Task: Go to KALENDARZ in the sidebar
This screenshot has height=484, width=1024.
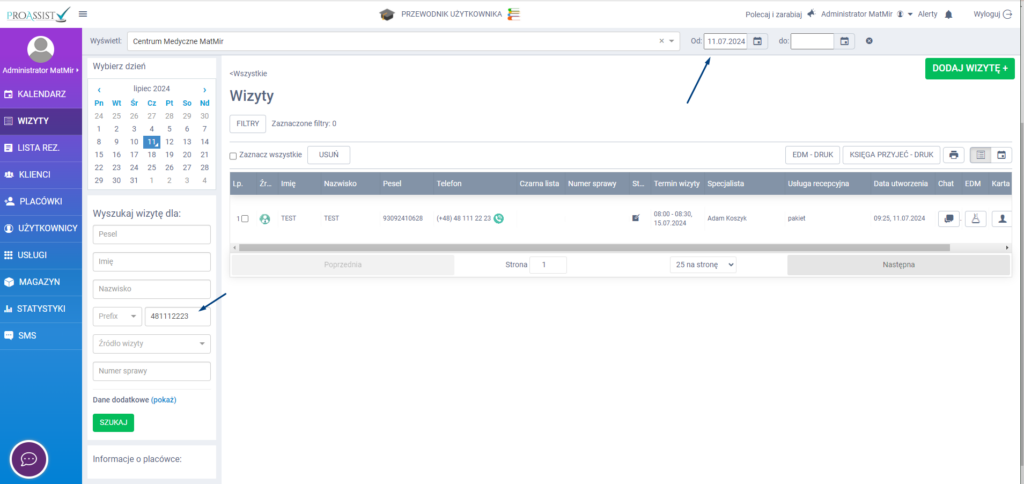Action: pos(41,94)
